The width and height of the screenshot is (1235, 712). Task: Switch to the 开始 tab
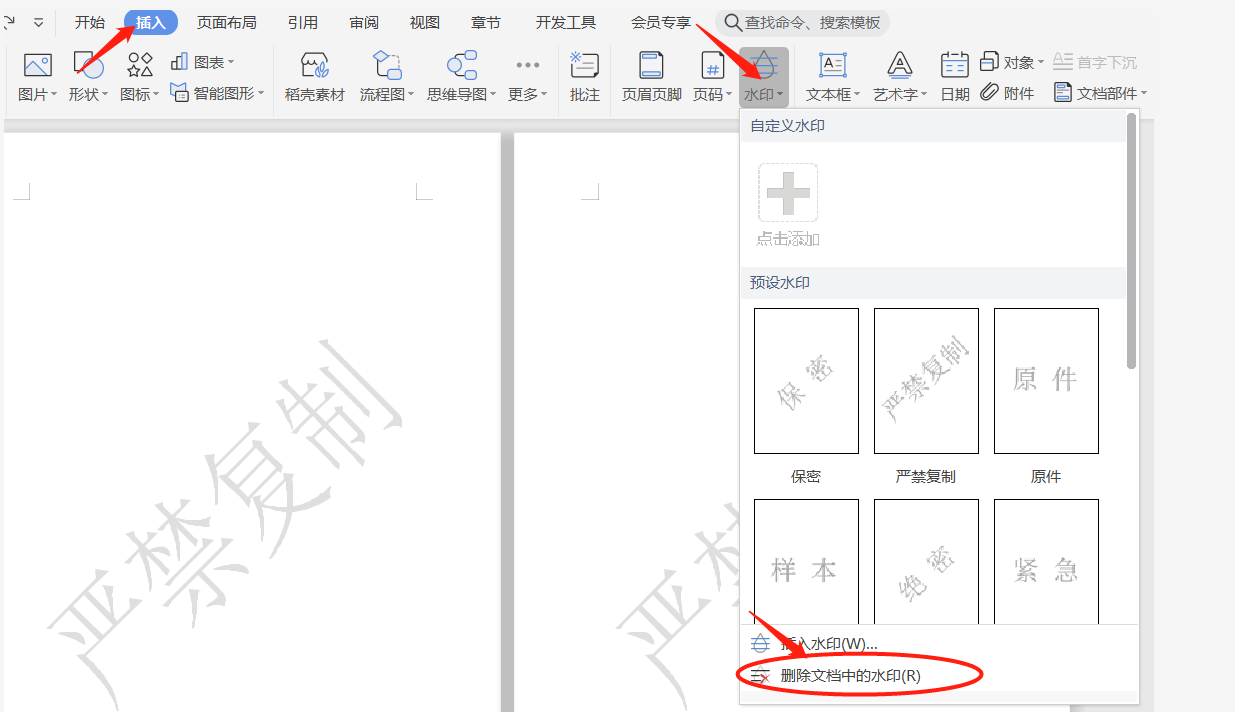pyautogui.click(x=90, y=22)
